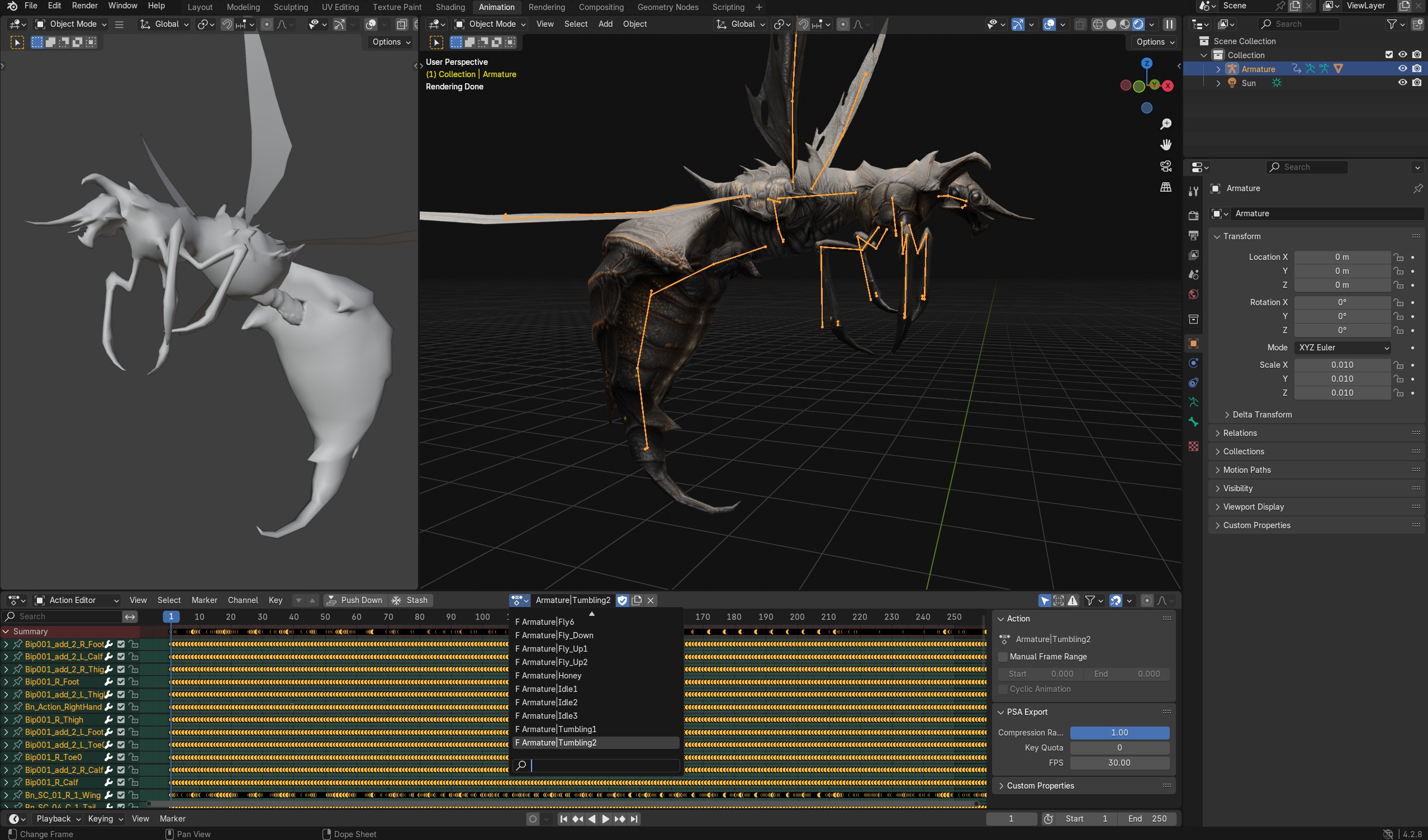
Task: Switch to the Shading workspace tab
Action: pos(450,7)
